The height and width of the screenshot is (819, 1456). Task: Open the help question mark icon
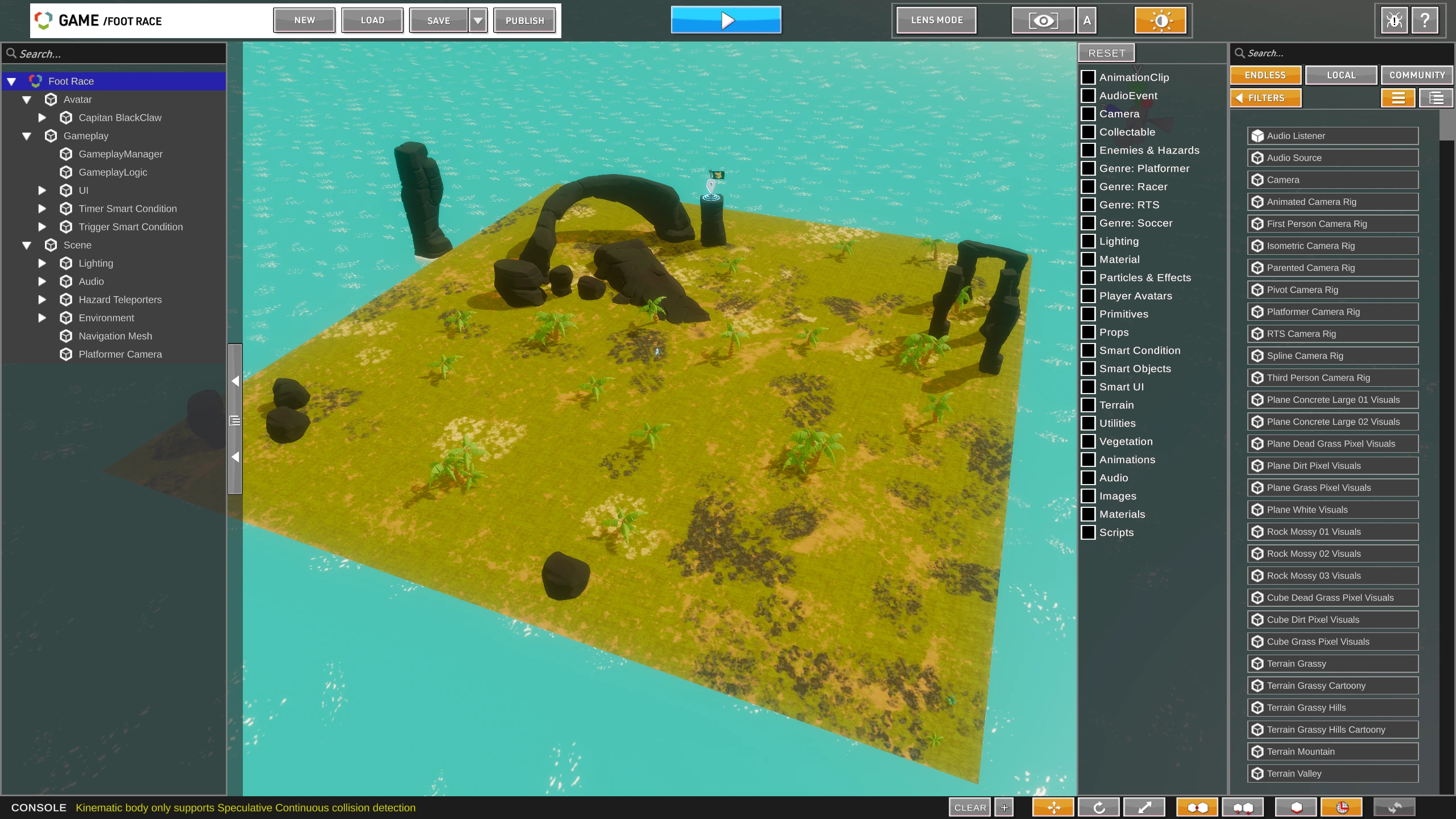[x=1425, y=21]
